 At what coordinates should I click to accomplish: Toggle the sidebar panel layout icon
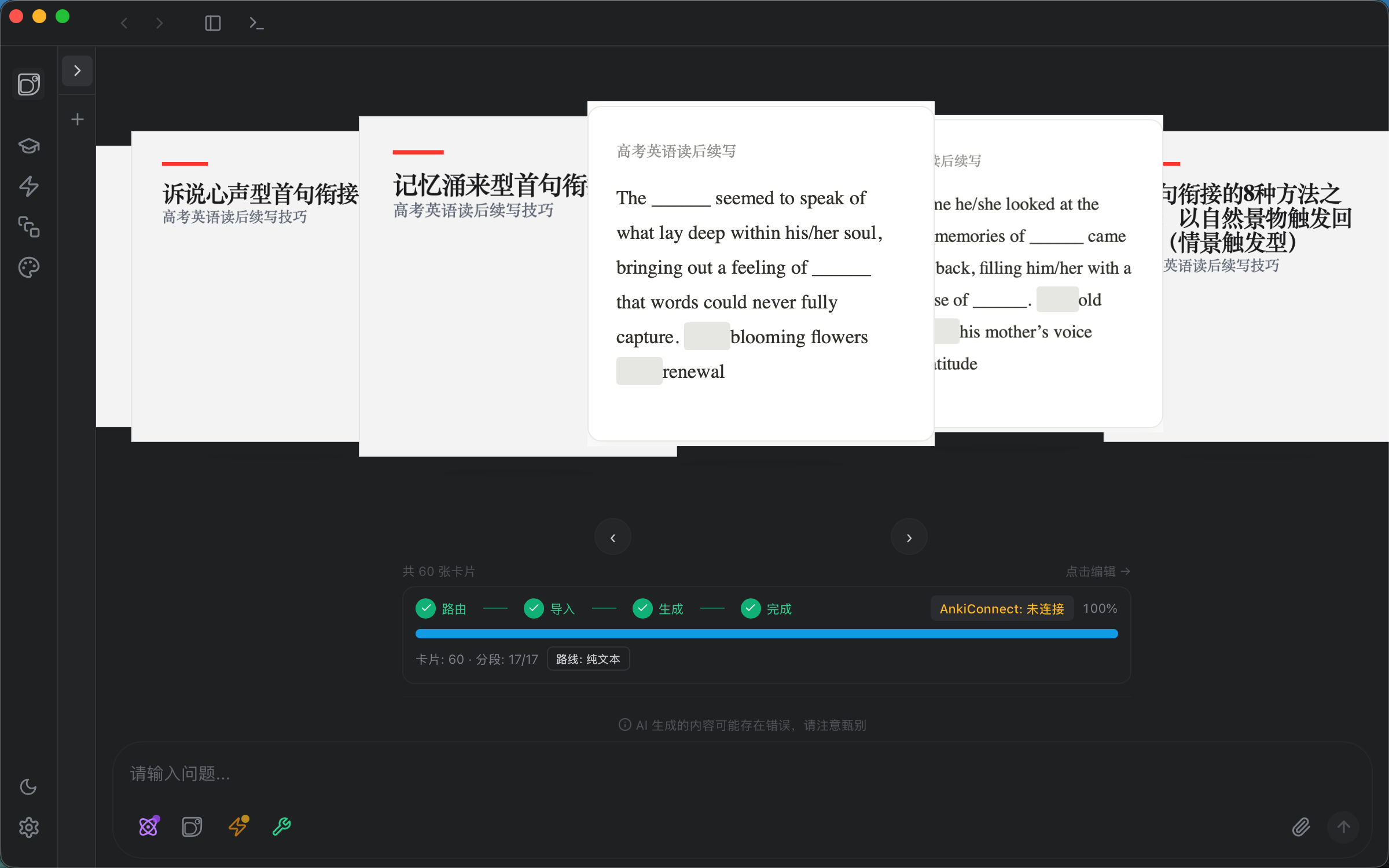(x=212, y=23)
